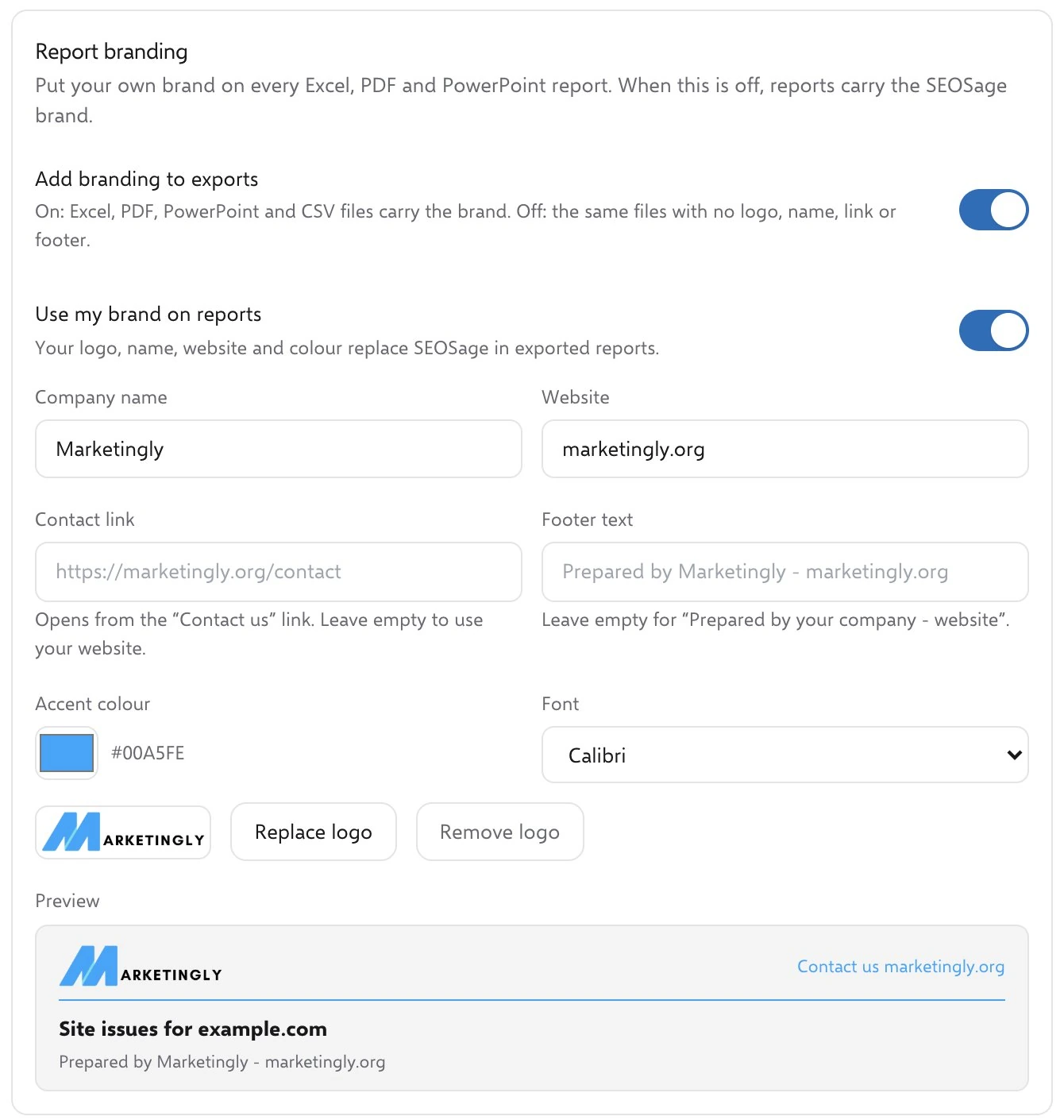Screen dimensions: 1064x1120
Task: Click the 'Company name' field label
Action: 102,397
